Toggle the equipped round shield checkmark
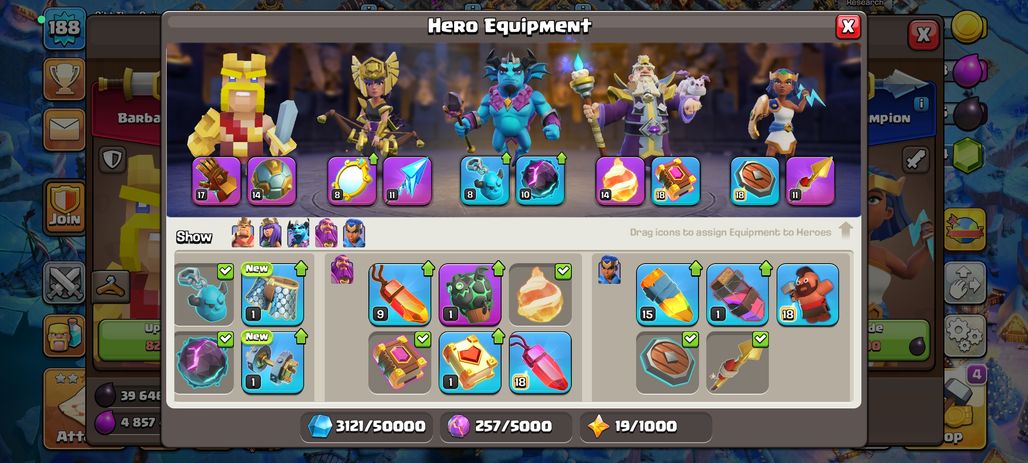Screen dimensions: 1028x463 click(x=690, y=339)
